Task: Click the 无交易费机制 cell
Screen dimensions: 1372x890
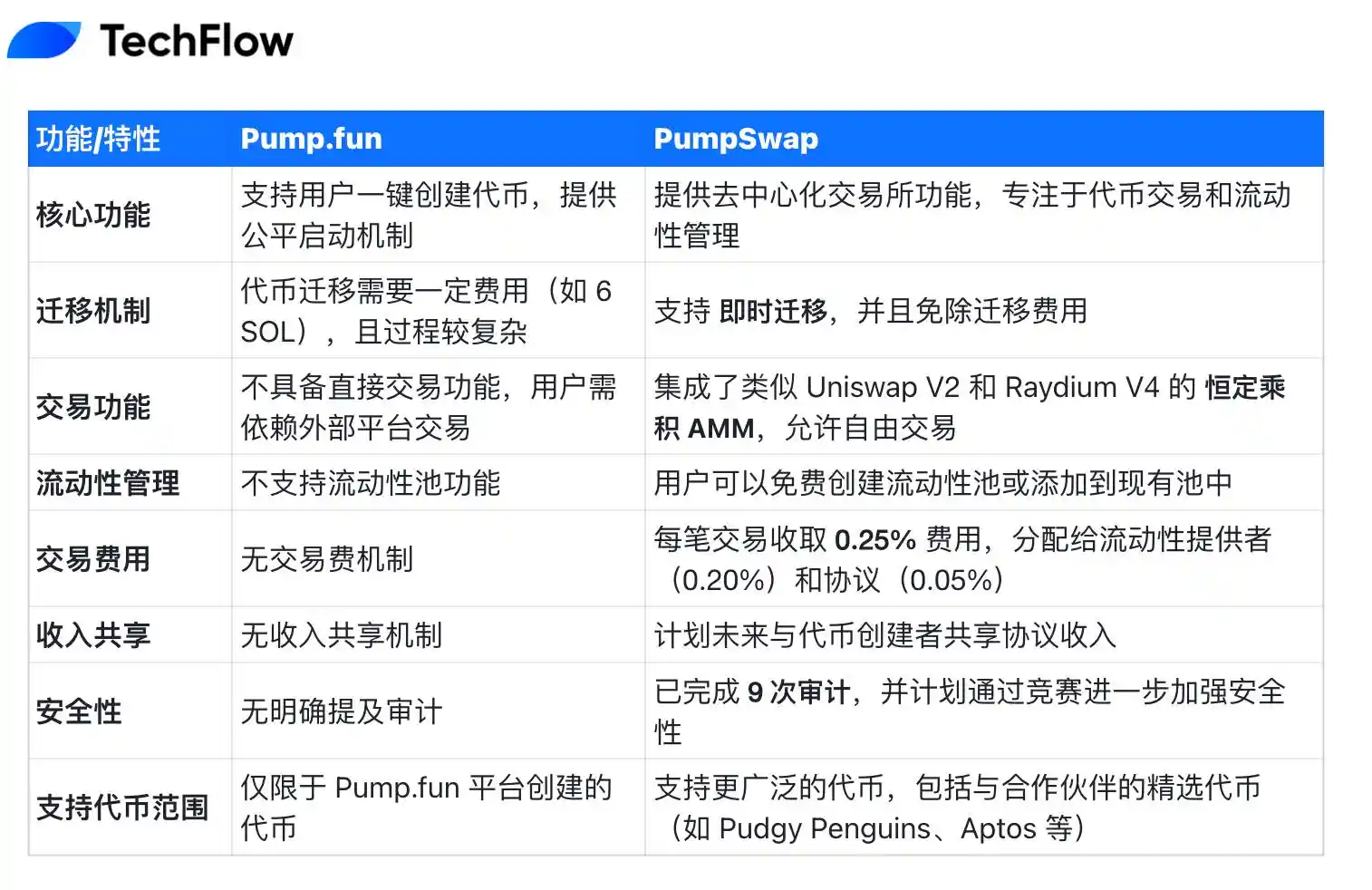Action: click(326, 559)
